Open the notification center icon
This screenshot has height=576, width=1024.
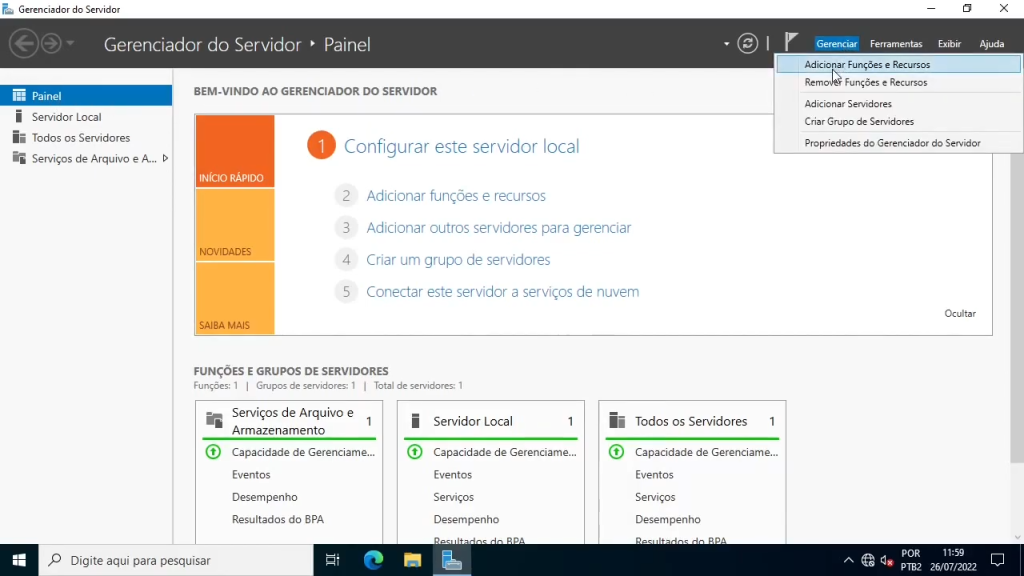point(998,560)
